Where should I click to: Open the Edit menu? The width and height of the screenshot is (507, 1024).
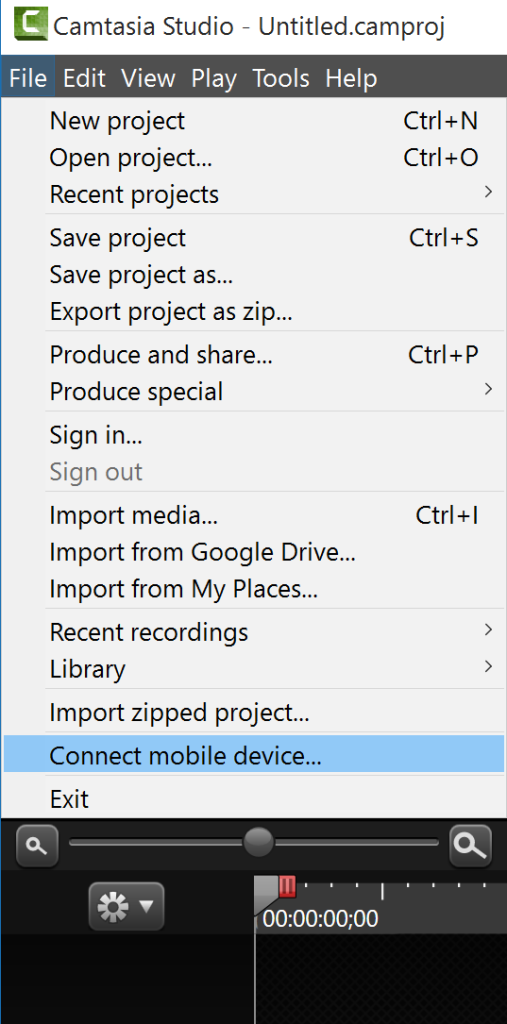point(84,78)
